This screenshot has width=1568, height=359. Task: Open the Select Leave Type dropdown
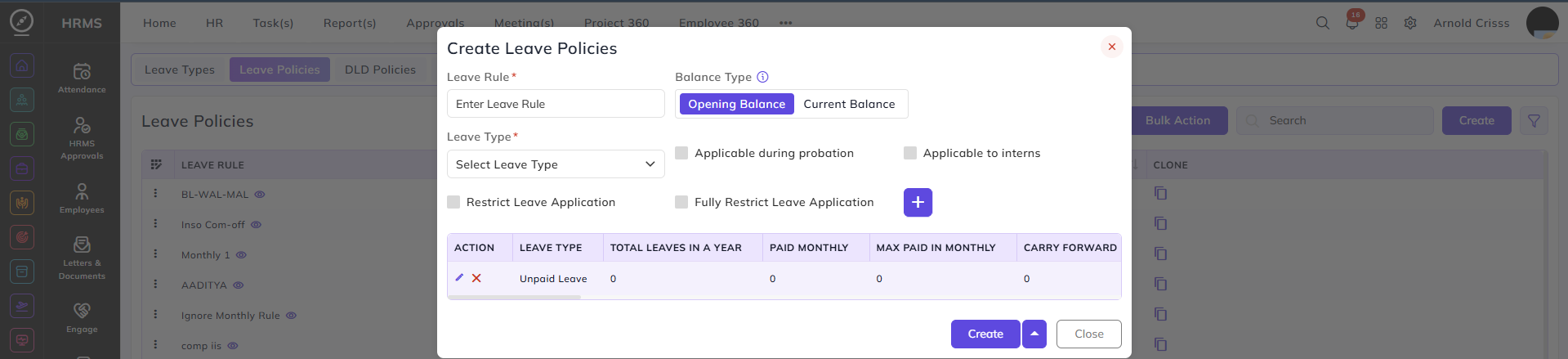556,164
